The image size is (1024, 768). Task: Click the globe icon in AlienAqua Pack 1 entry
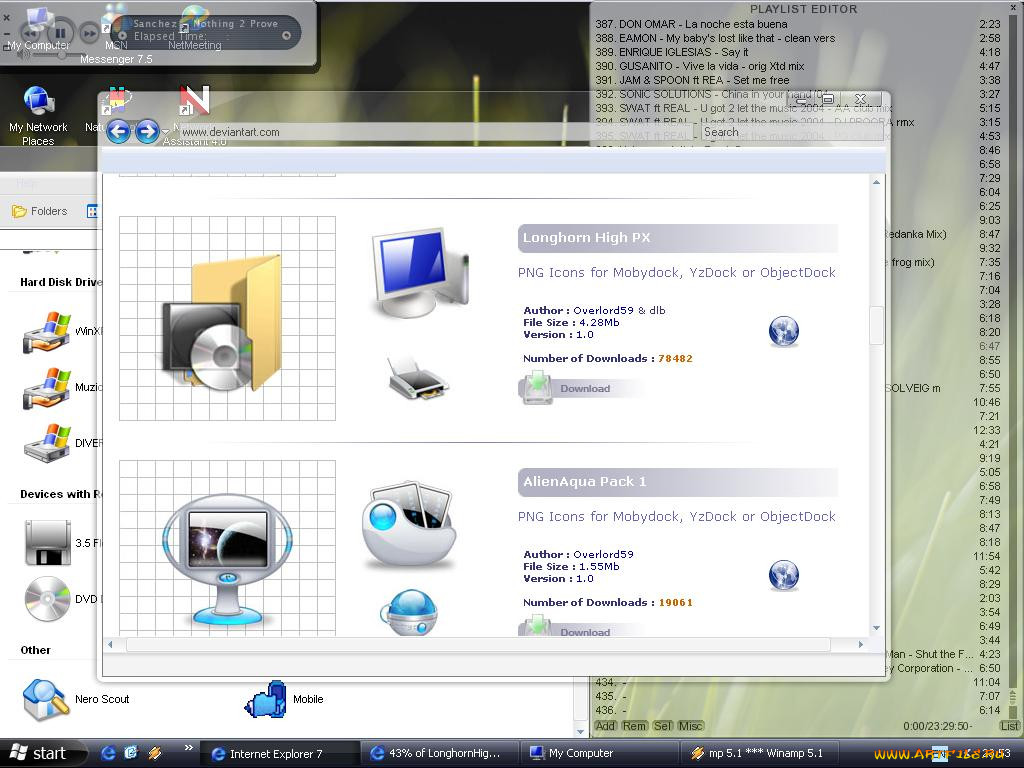click(784, 575)
